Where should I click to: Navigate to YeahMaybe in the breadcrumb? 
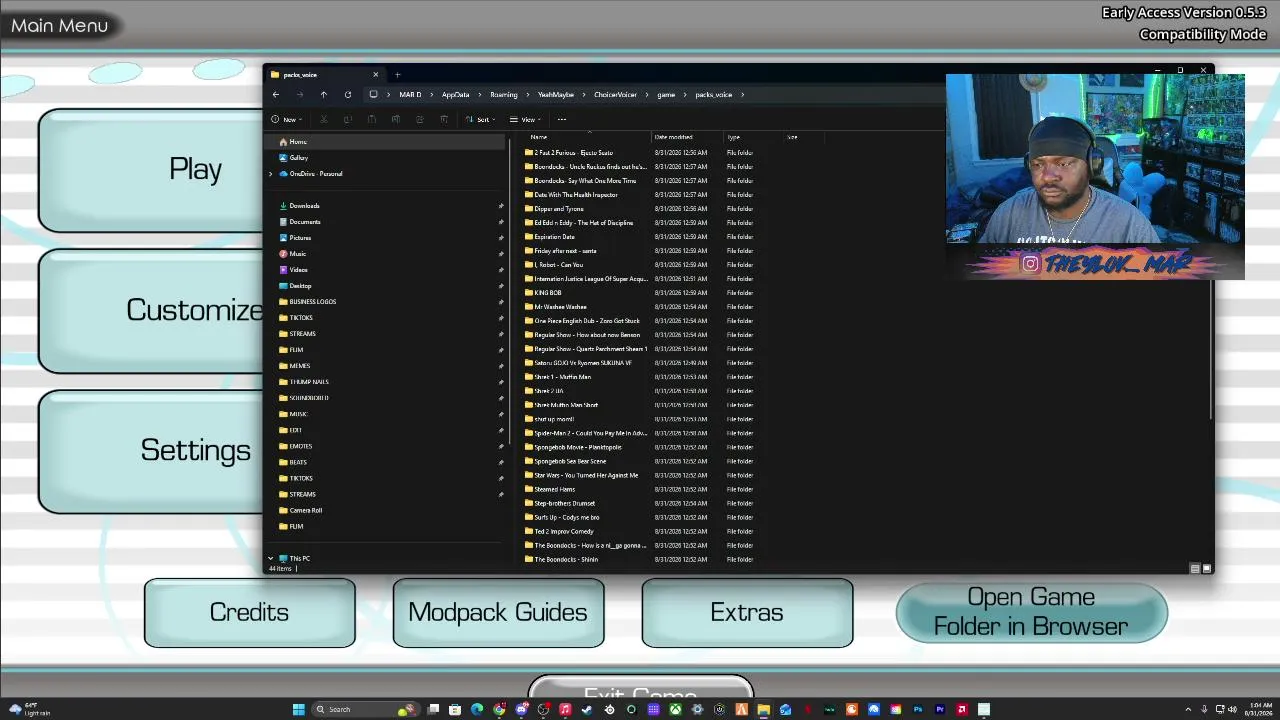pyautogui.click(x=556, y=95)
